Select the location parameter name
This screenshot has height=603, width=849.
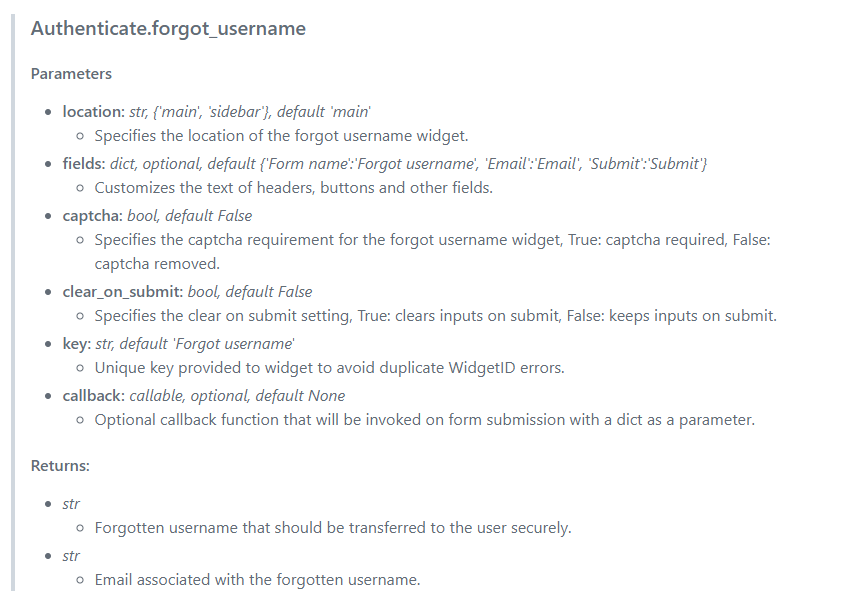pos(93,112)
